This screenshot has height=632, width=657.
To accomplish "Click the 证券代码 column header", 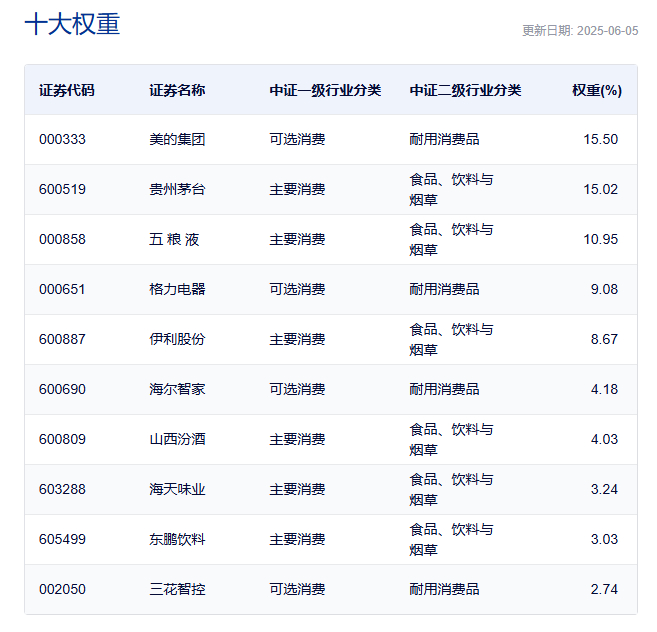I will click(67, 90).
